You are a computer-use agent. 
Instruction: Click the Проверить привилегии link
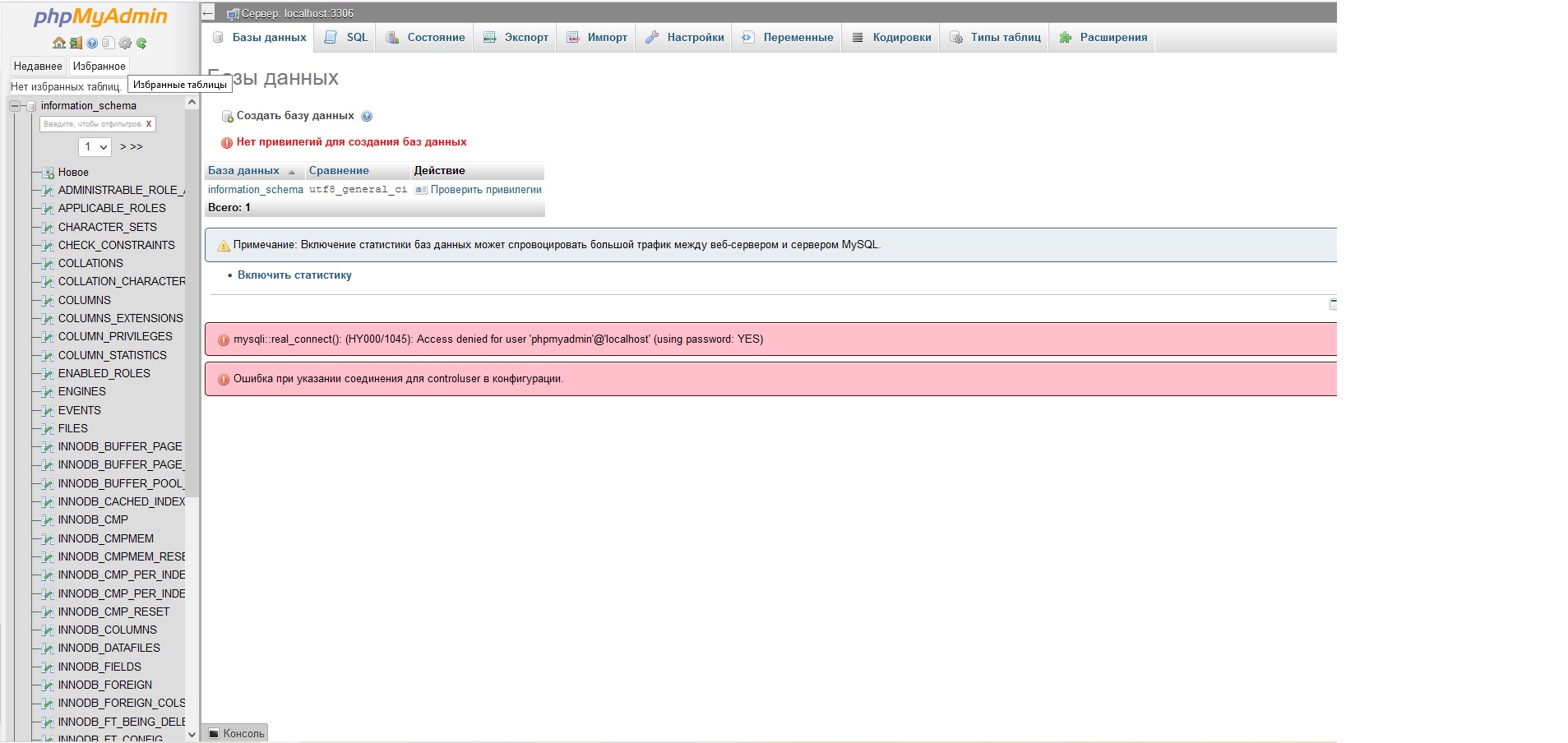pyautogui.click(x=485, y=190)
